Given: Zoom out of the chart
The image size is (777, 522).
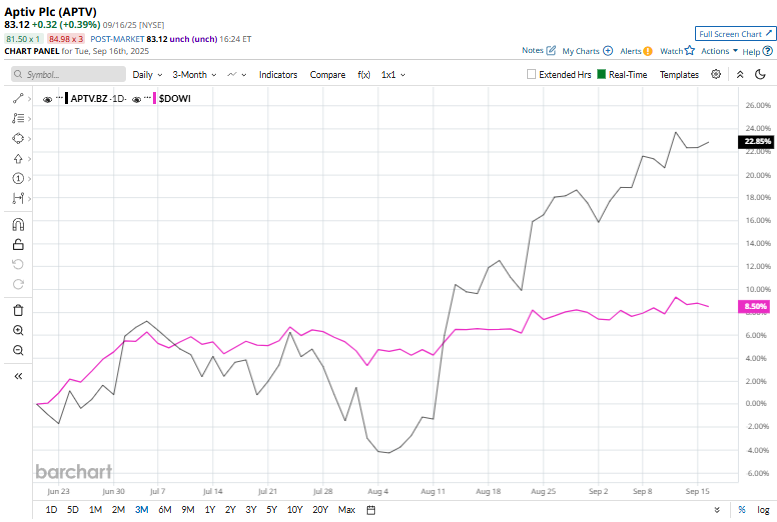Looking at the screenshot, I should click(x=18, y=350).
